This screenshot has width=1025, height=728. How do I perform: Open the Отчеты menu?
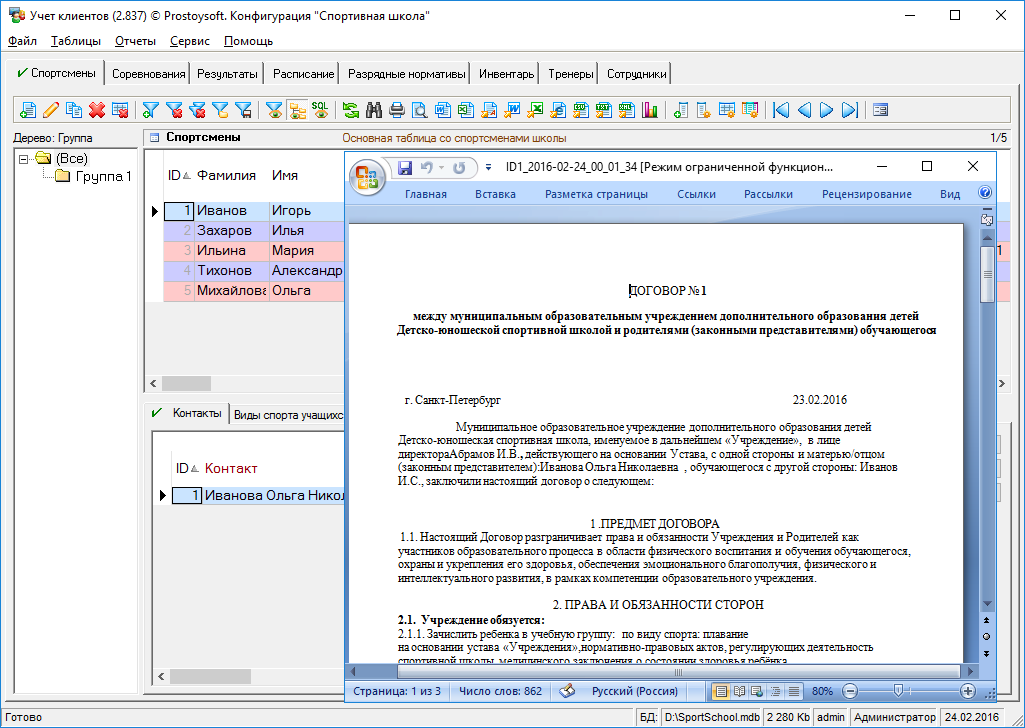coord(134,41)
